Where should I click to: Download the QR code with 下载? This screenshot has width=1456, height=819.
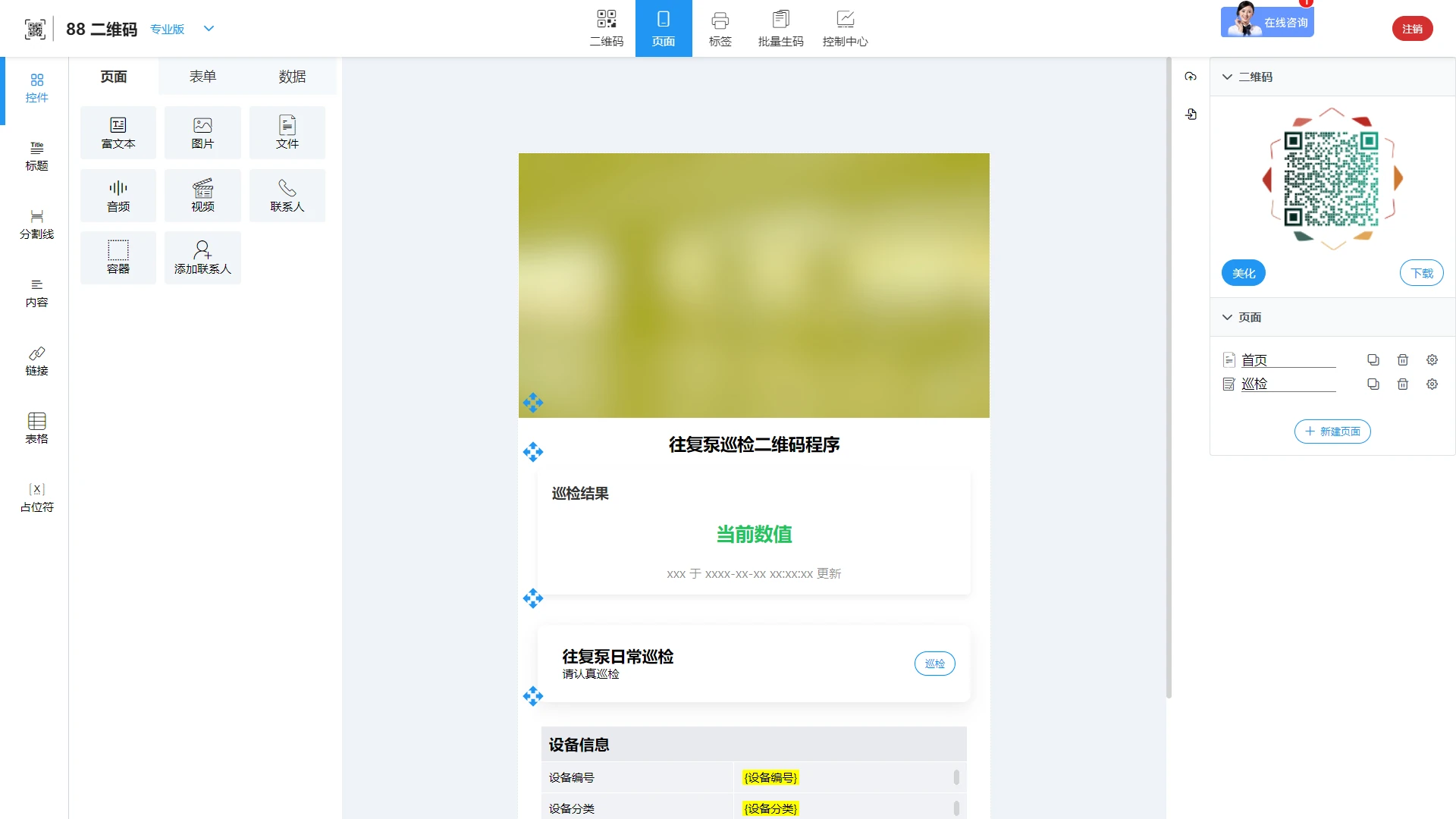point(1421,273)
